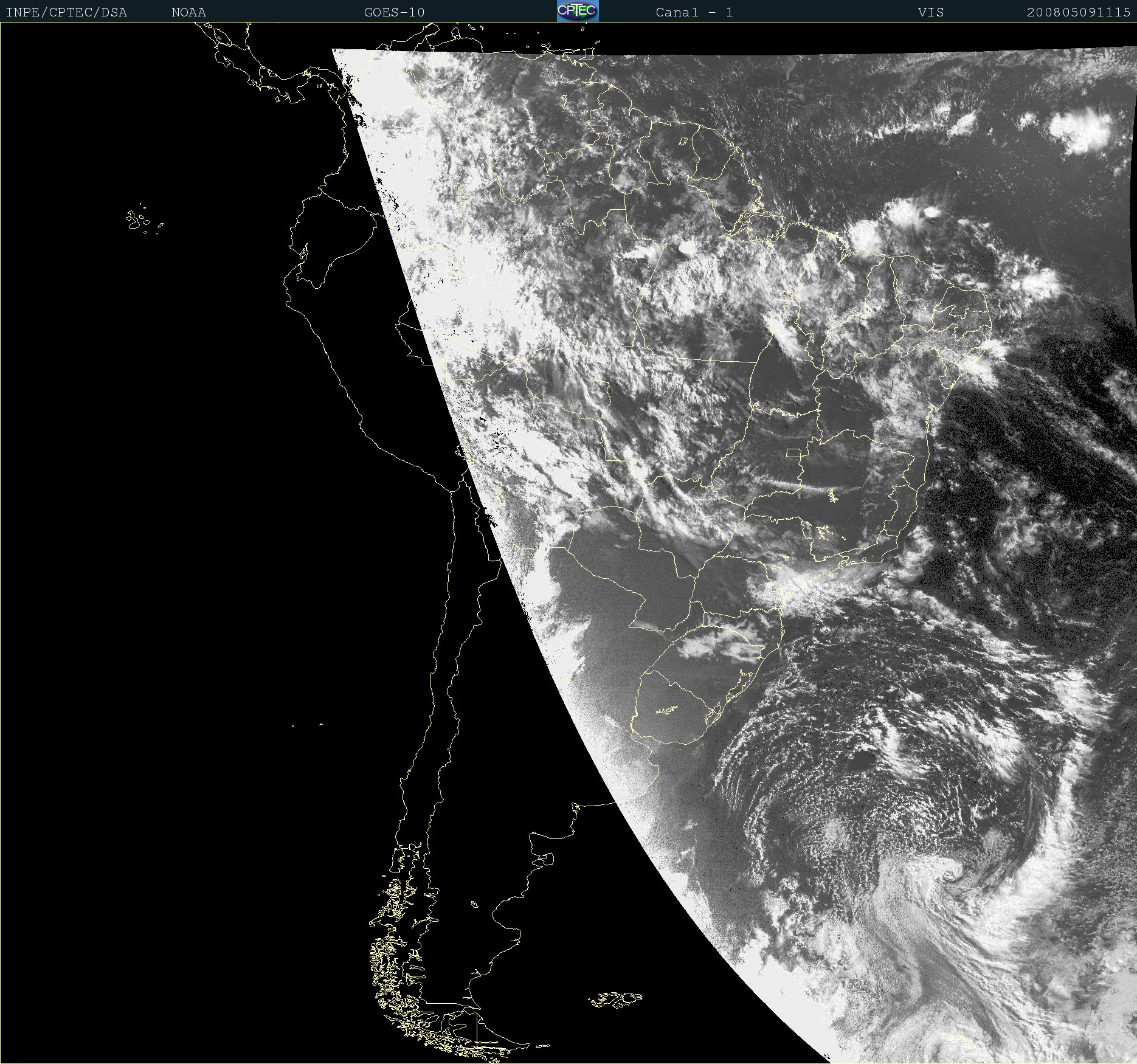The image size is (1137, 1064).
Task: Click the 'Canal - 1' channel label
Action: click(694, 12)
